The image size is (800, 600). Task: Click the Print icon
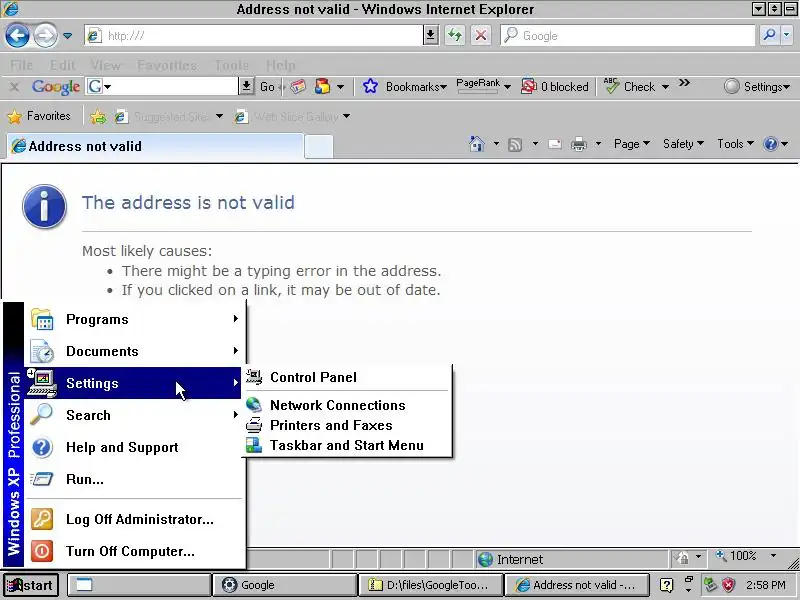point(579,145)
